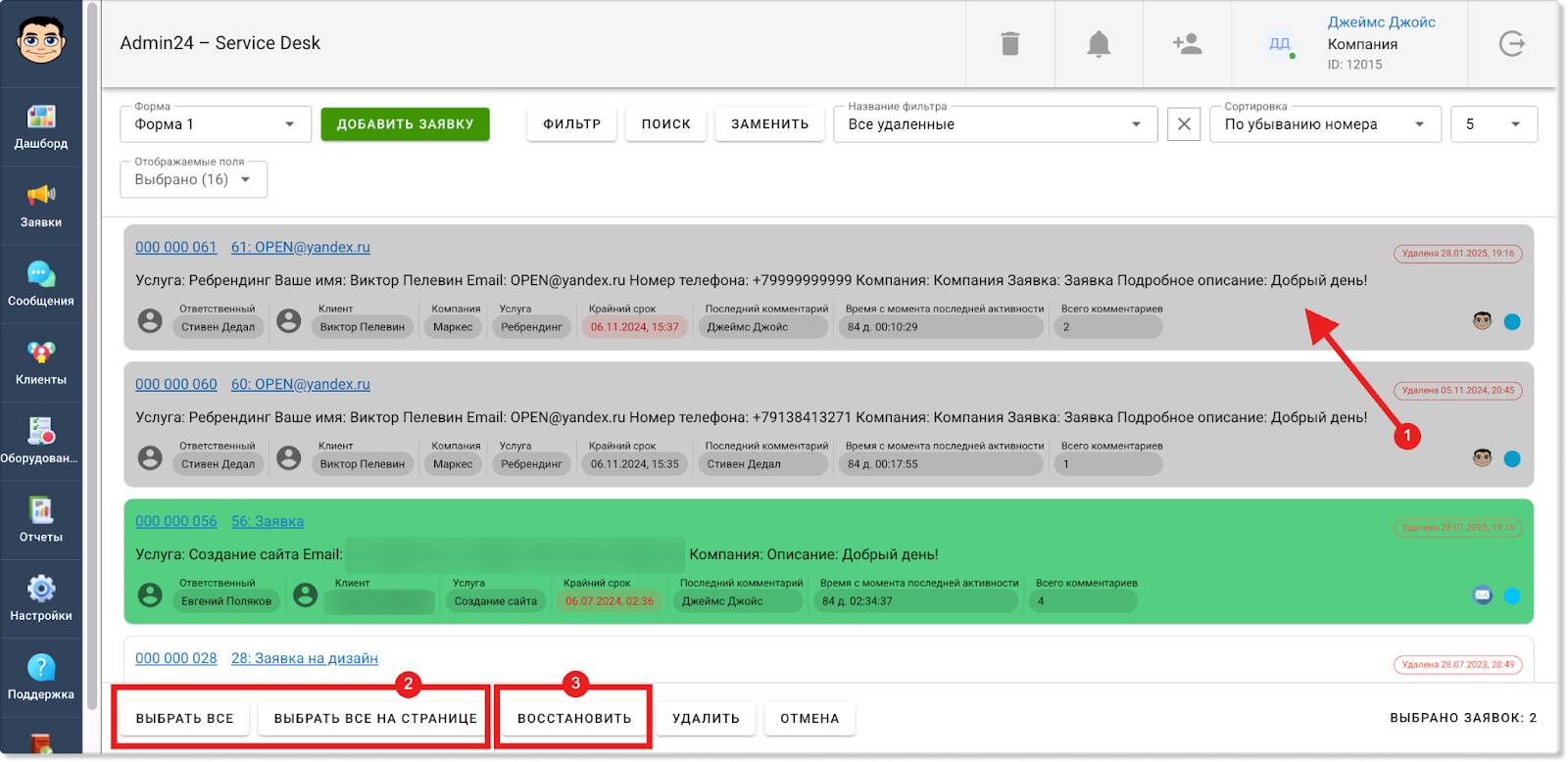The width and height of the screenshot is (1568, 762).
Task: Open ticket number link 000 000 056
Action: pyautogui.click(x=176, y=522)
